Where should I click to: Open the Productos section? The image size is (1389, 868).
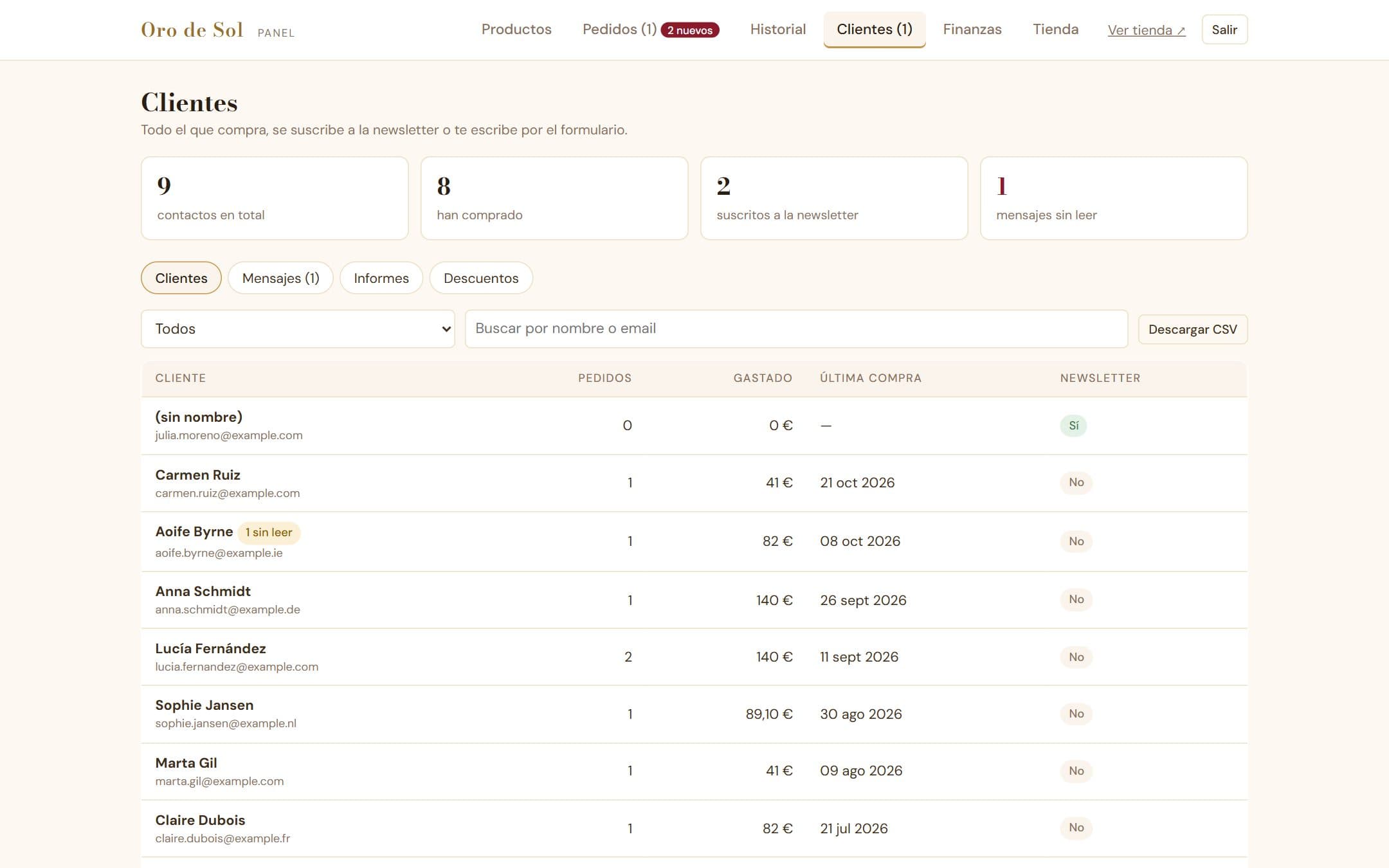coord(516,30)
